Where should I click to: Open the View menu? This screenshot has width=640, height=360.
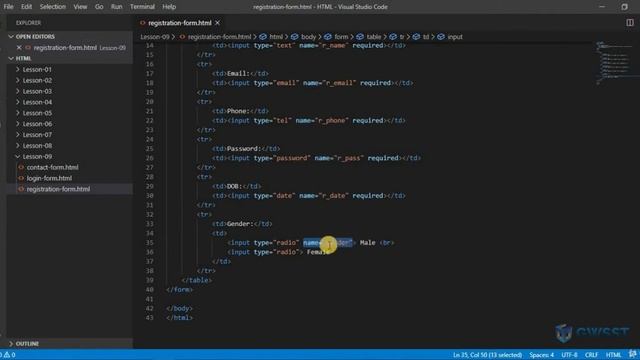click(x=80, y=7)
